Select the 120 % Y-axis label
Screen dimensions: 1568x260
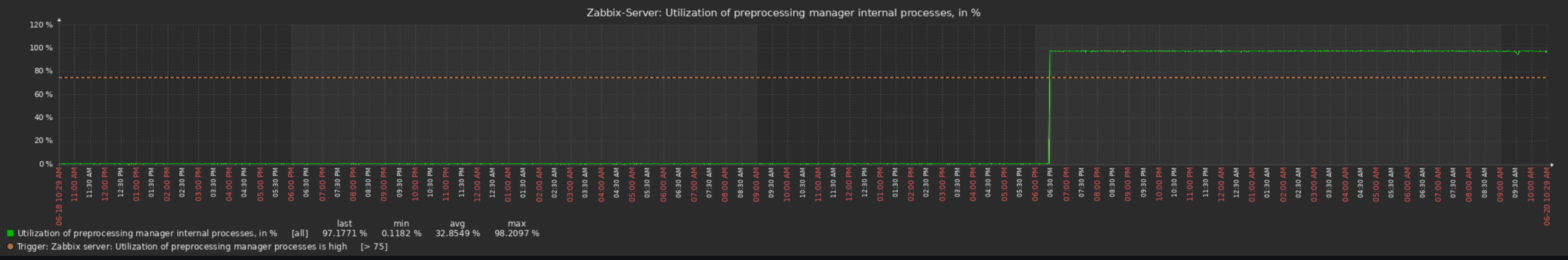[41, 25]
